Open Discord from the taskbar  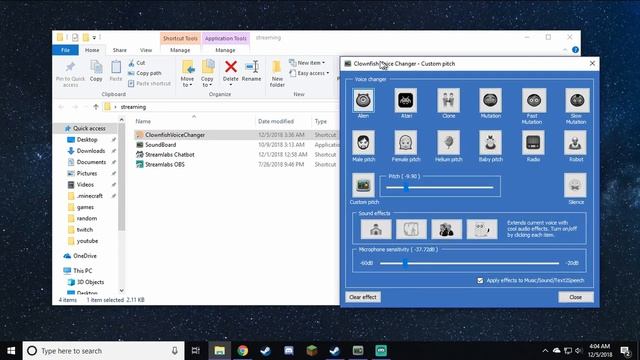coord(289,351)
